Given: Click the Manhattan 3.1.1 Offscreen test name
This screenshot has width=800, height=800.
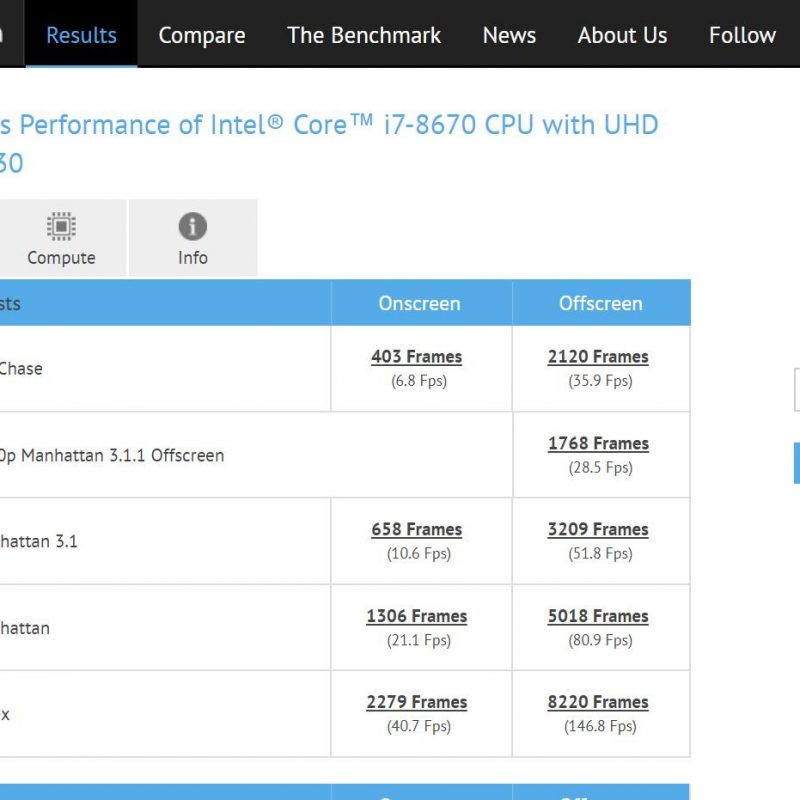Looking at the screenshot, I should click(x=112, y=456).
